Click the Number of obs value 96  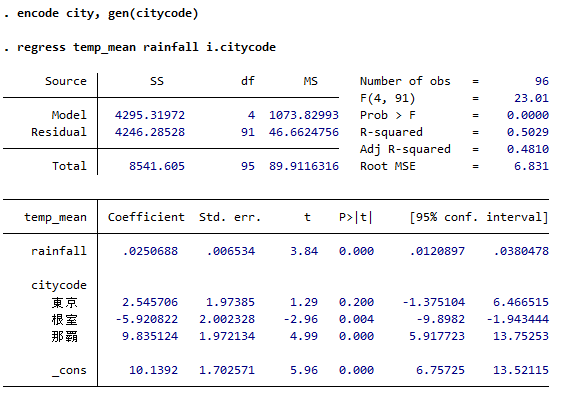point(542,81)
